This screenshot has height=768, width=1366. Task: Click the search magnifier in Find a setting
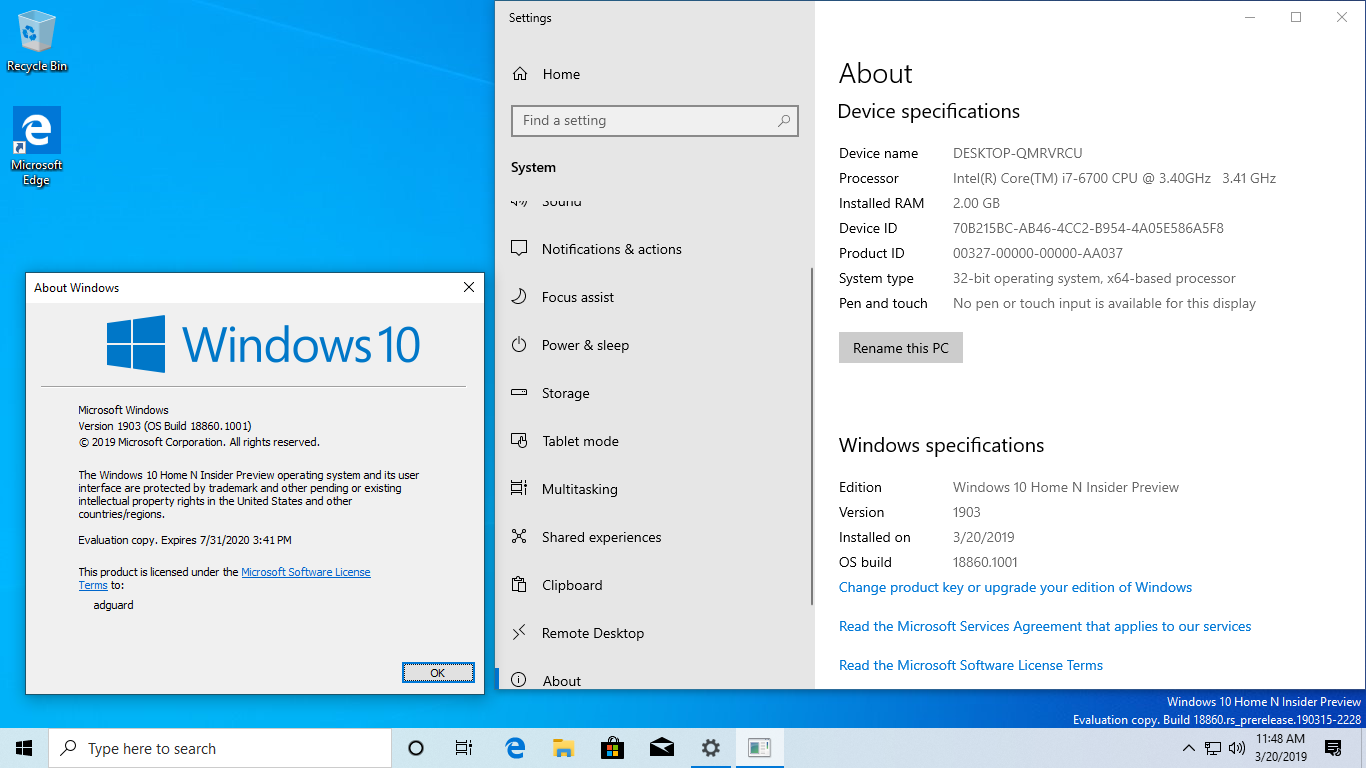785,121
